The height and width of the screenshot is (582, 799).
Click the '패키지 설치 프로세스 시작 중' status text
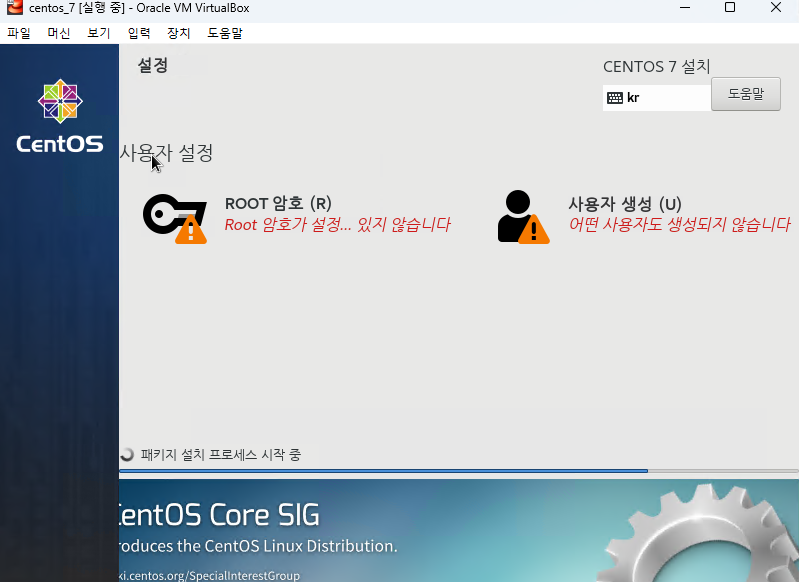click(221, 454)
